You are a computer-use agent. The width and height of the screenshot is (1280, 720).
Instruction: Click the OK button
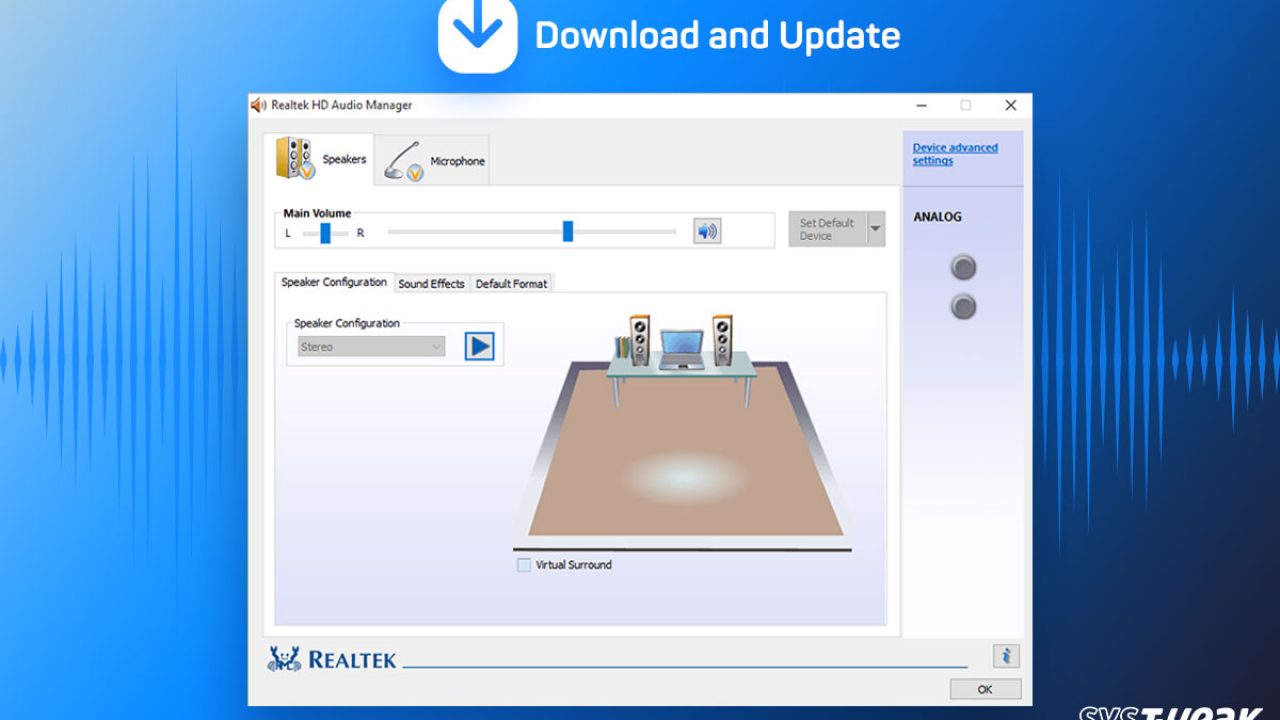[x=985, y=689]
